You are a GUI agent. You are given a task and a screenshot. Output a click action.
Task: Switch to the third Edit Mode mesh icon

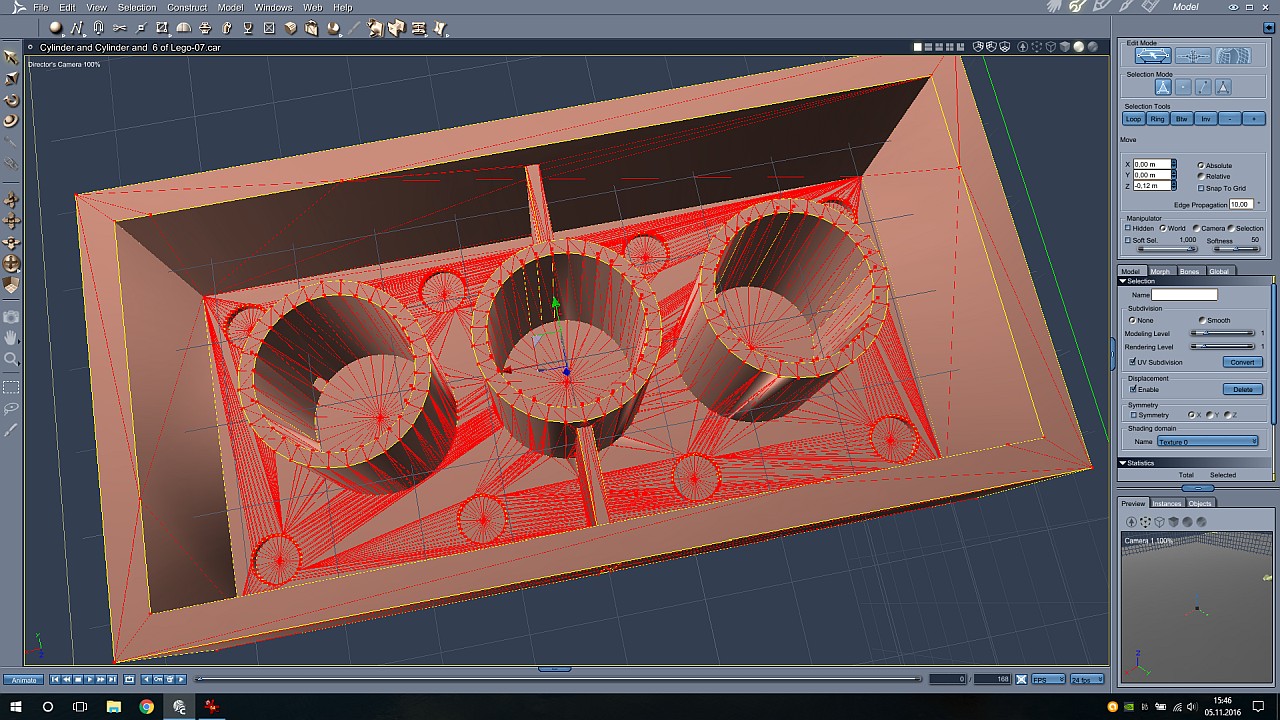[1233, 56]
